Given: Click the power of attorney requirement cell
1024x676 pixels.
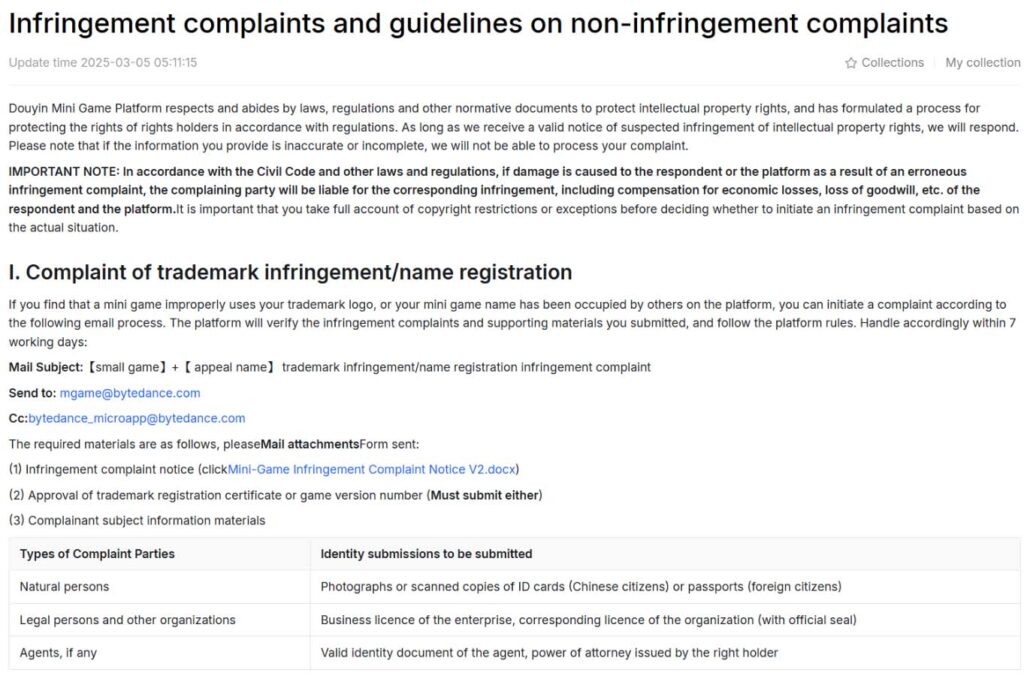Looking at the screenshot, I should (665, 652).
